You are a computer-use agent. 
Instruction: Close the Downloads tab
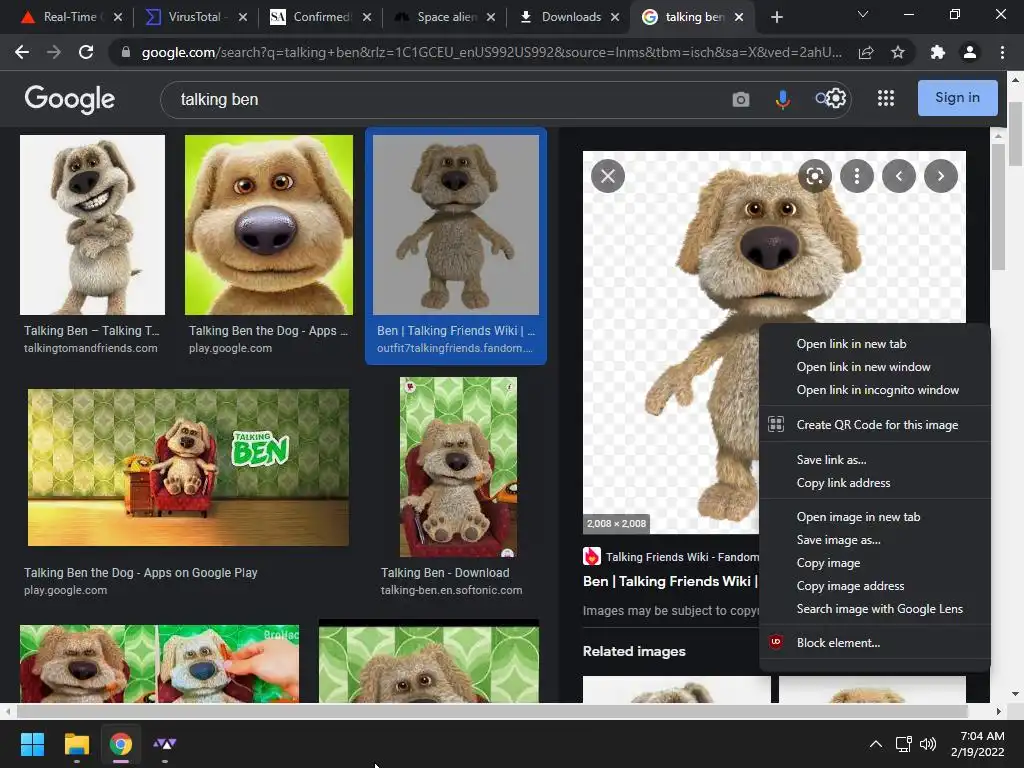coord(615,17)
